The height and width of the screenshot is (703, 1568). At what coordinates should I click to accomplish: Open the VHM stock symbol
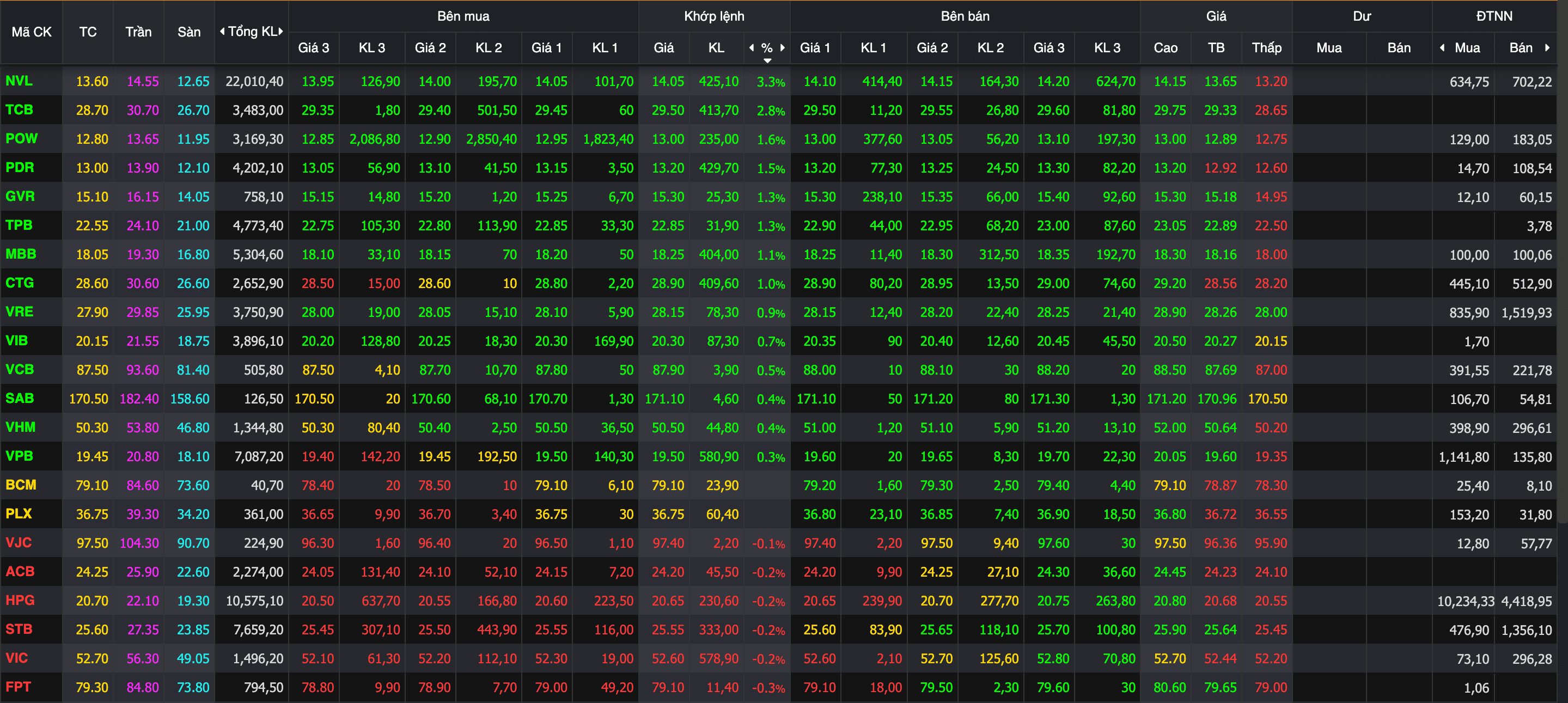20,427
